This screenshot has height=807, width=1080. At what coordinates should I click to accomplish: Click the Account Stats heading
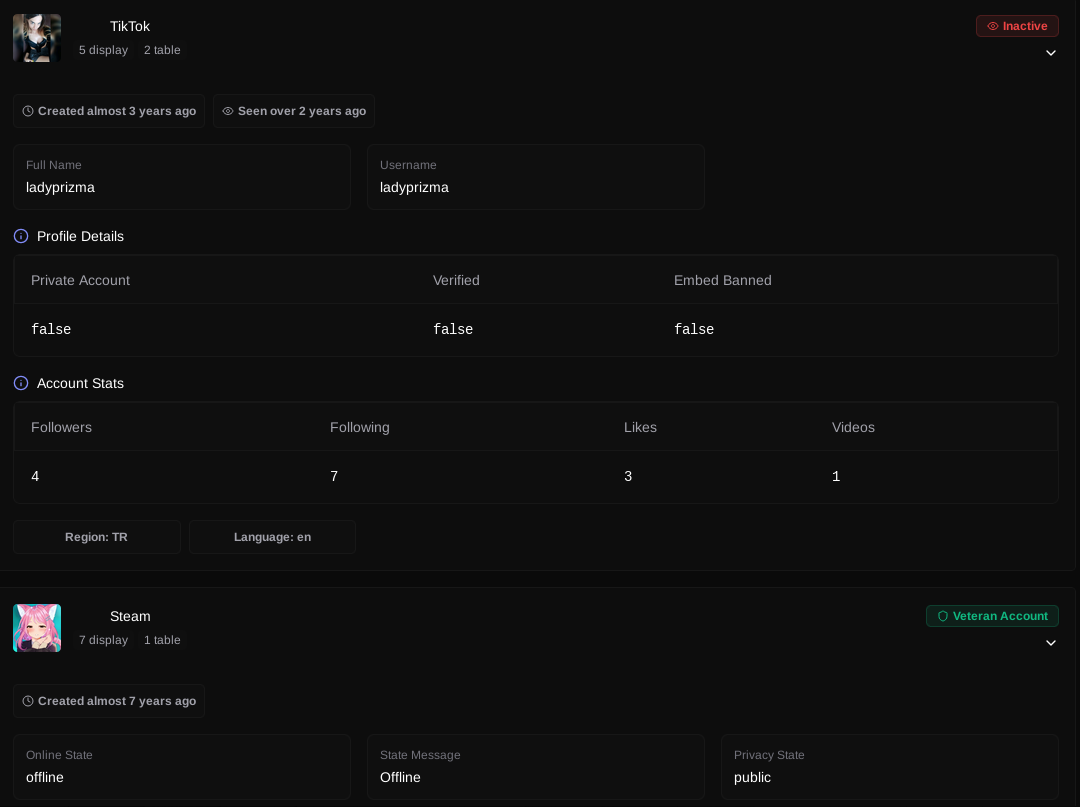pyautogui.click(x=81, y=383)
